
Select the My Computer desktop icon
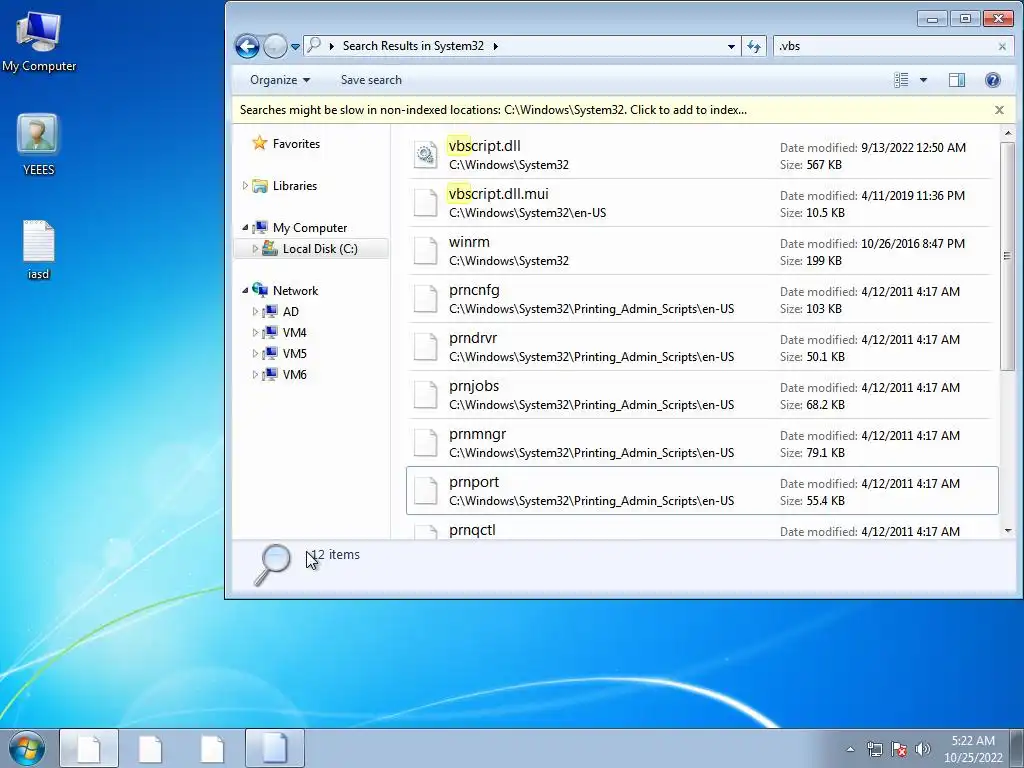click(x=39, y=41)
